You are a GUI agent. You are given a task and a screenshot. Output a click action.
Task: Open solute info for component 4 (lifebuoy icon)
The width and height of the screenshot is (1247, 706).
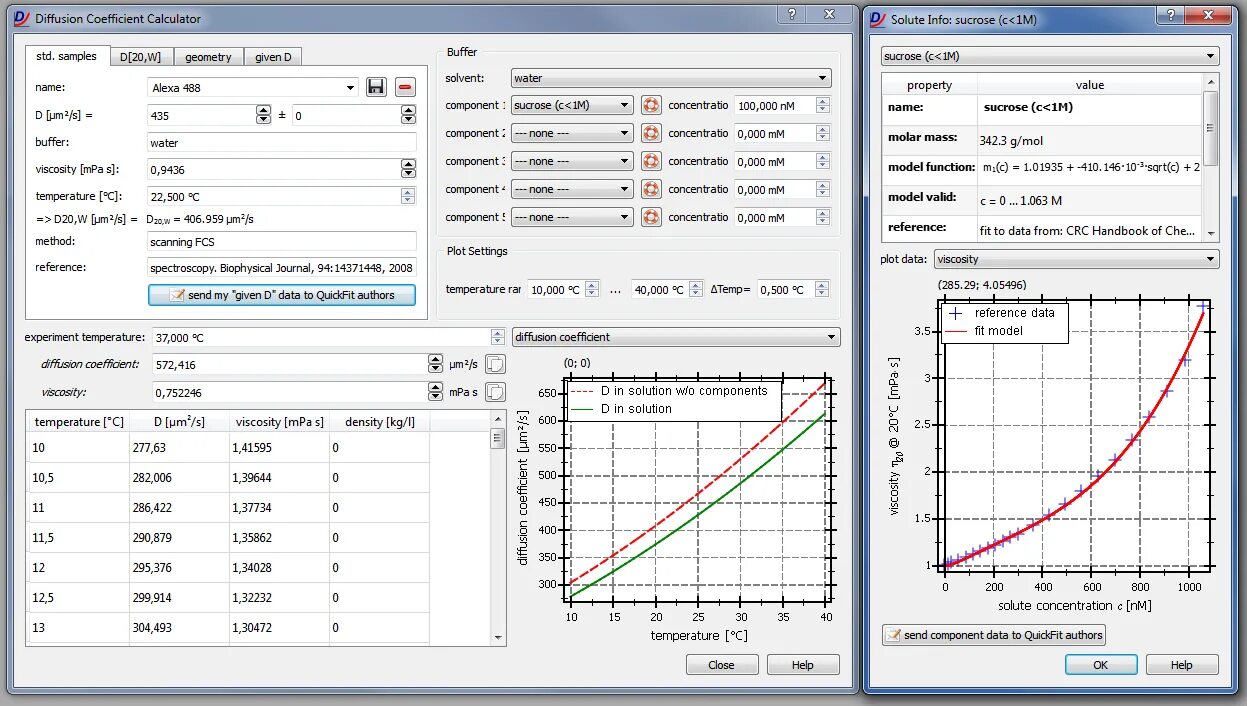[x=651, y=189]
